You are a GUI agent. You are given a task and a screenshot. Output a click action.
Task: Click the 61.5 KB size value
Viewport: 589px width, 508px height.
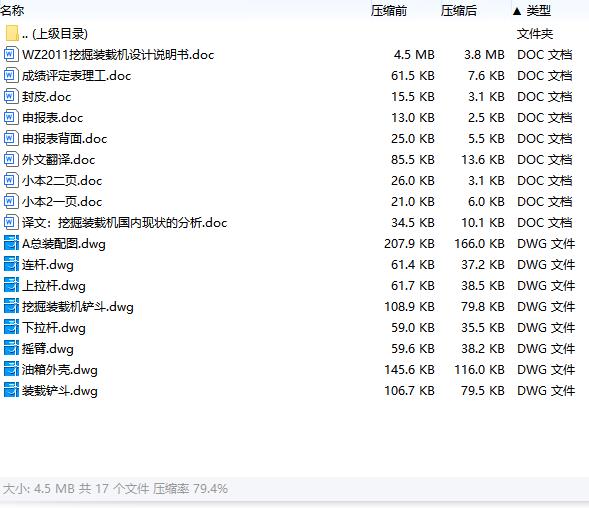pos(413,76)
